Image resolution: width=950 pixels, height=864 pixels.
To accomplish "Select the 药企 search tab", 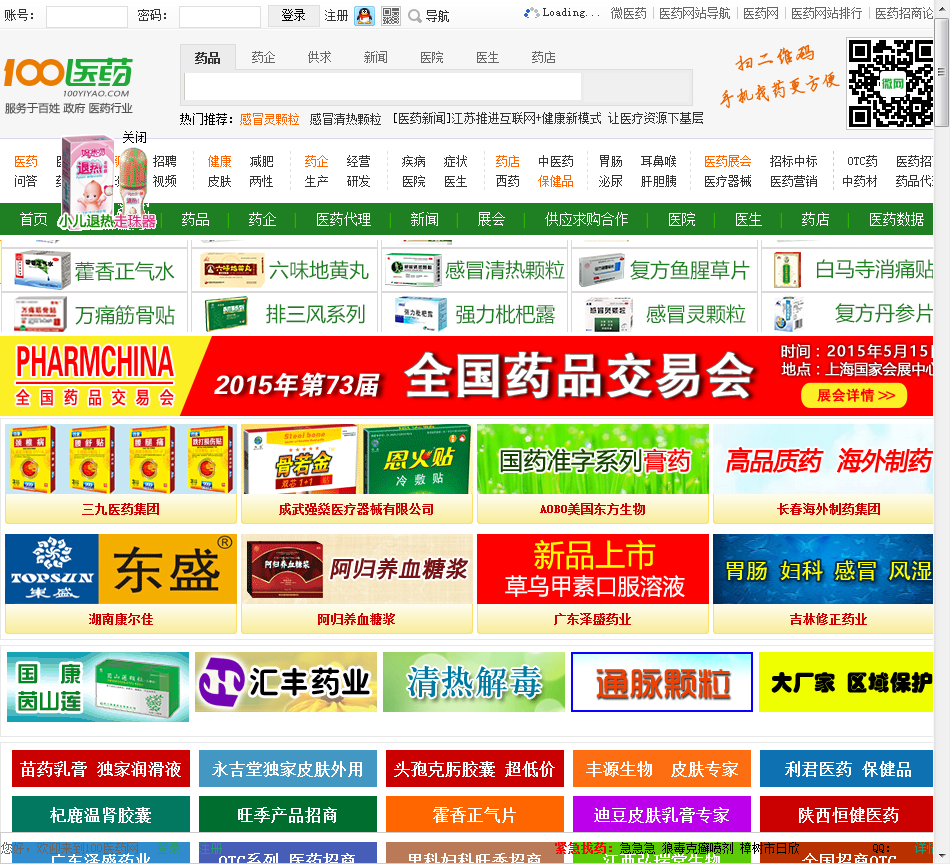I will [x=263, y=58].
